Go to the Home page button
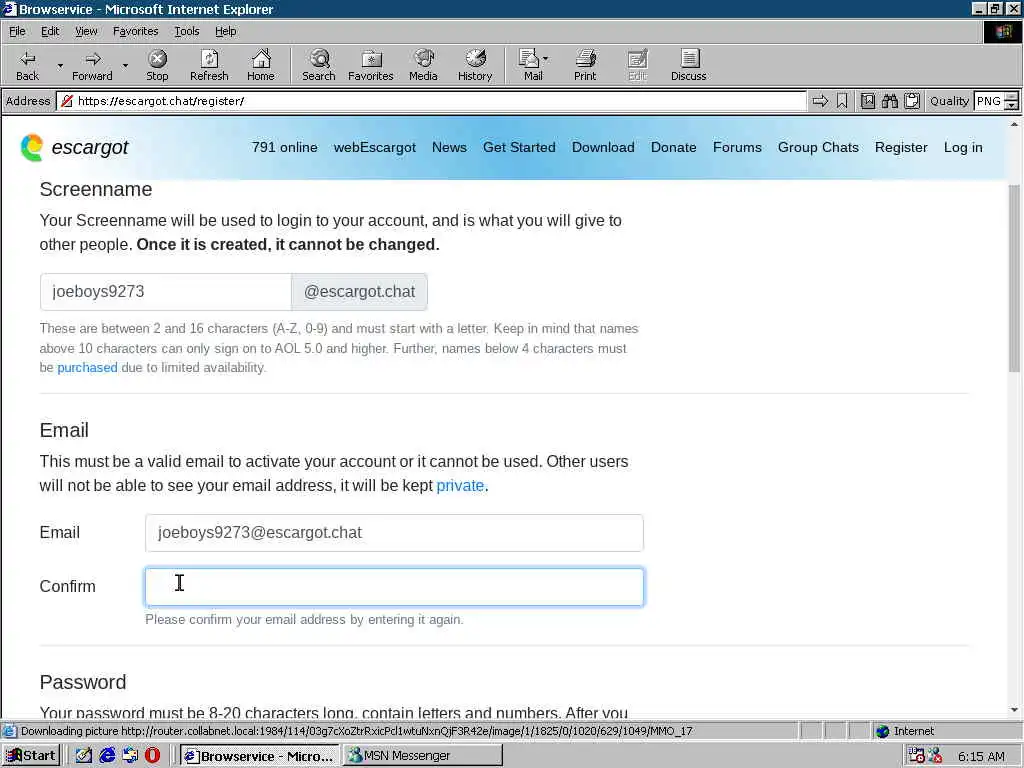The width and height of the screenshot is (1024, 768). 261,65
